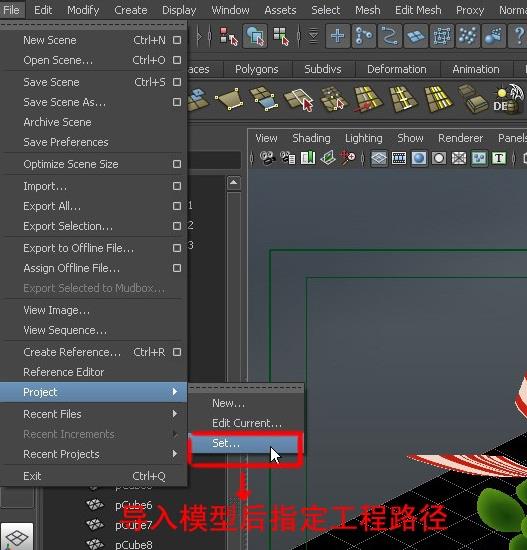Image resolution: width=527 pixels, height=550 pixels.
Task: Click the DE custom shelf icon
Action: click(508, 99)
